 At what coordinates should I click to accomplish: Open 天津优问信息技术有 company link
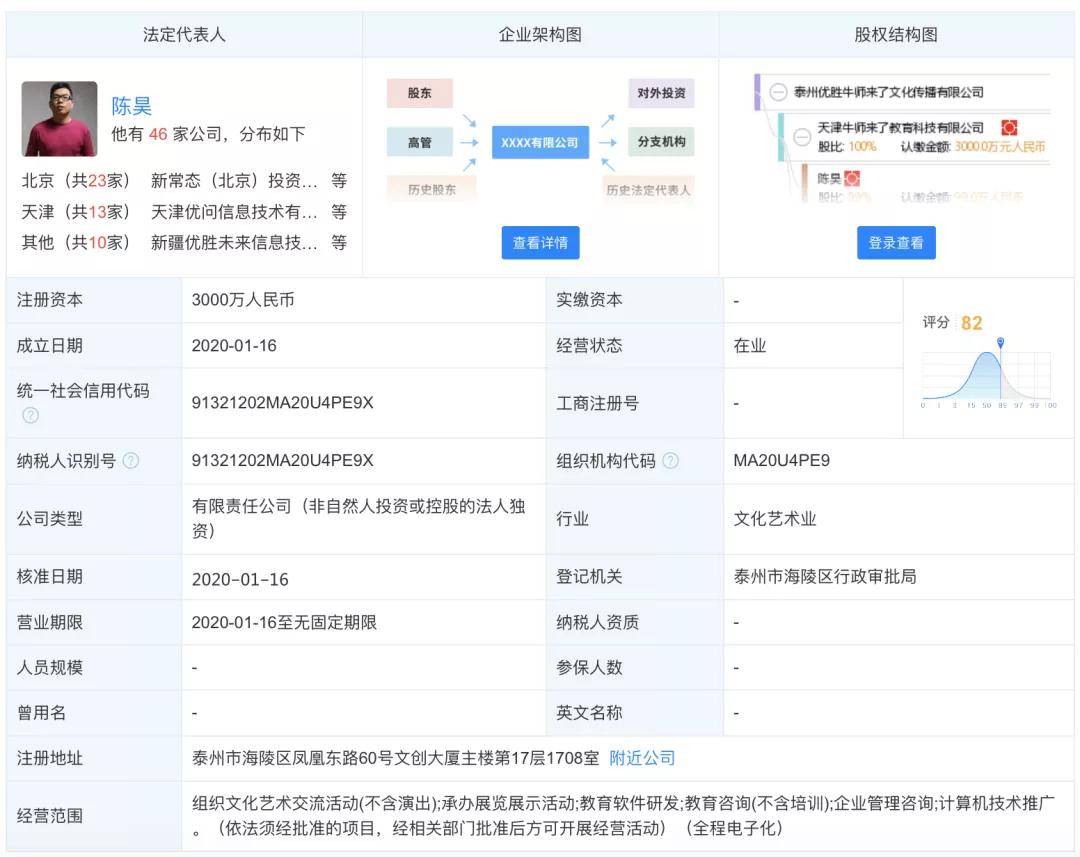pos(234,211)
